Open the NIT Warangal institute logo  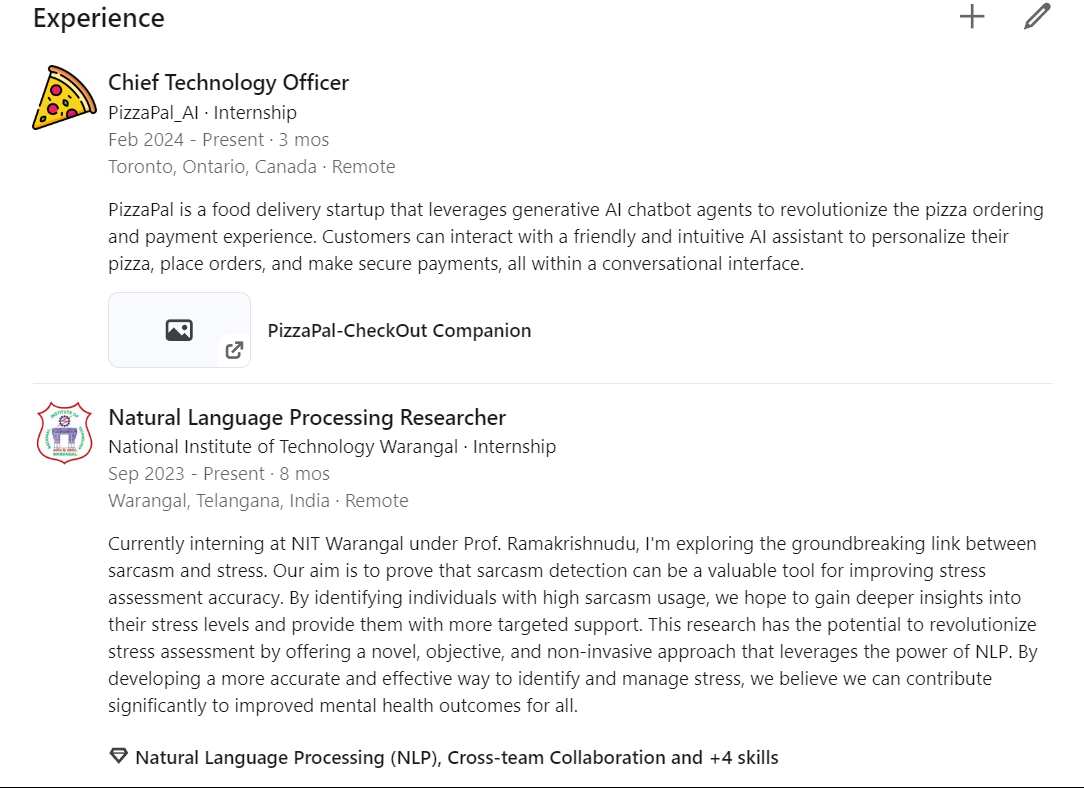pyautogui.click(x=64, y=433)
